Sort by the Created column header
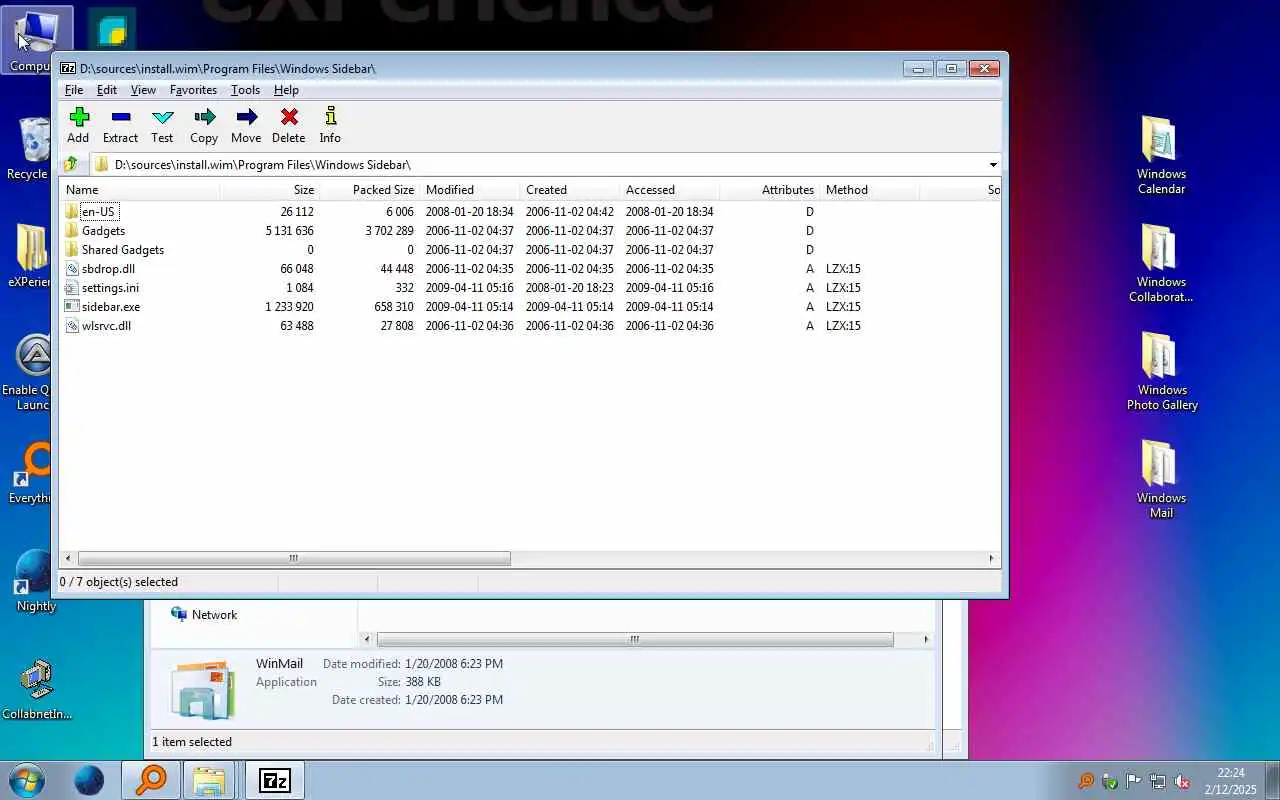 coord(570,190)
